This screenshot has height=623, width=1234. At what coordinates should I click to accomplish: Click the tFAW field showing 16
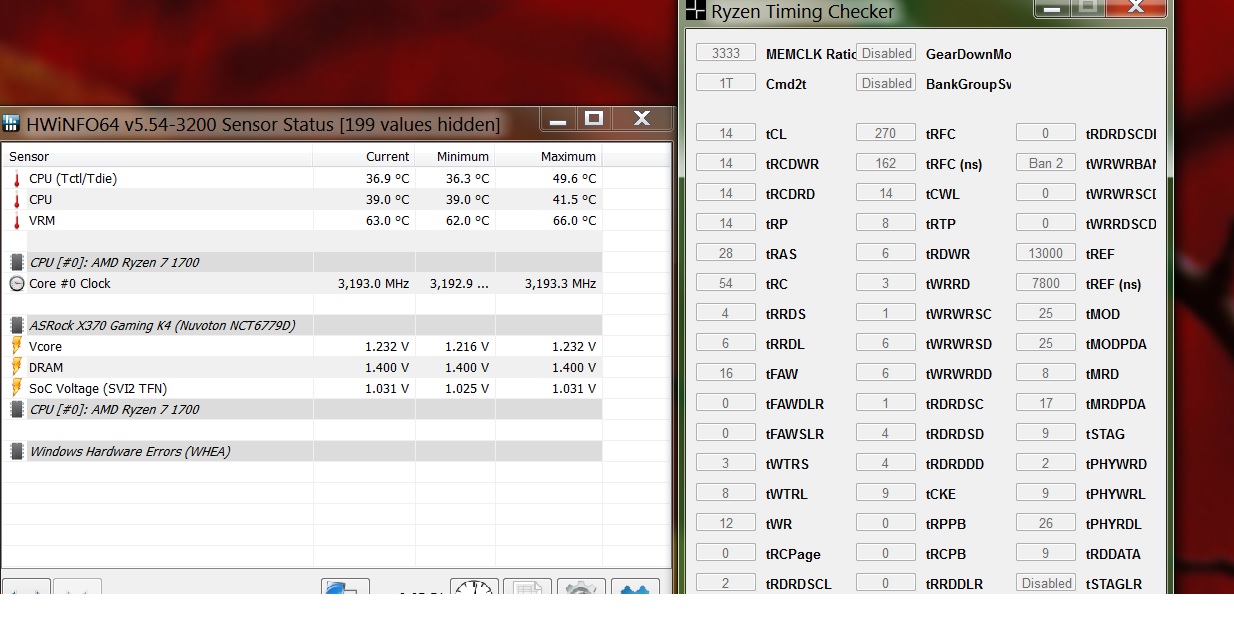726,373
